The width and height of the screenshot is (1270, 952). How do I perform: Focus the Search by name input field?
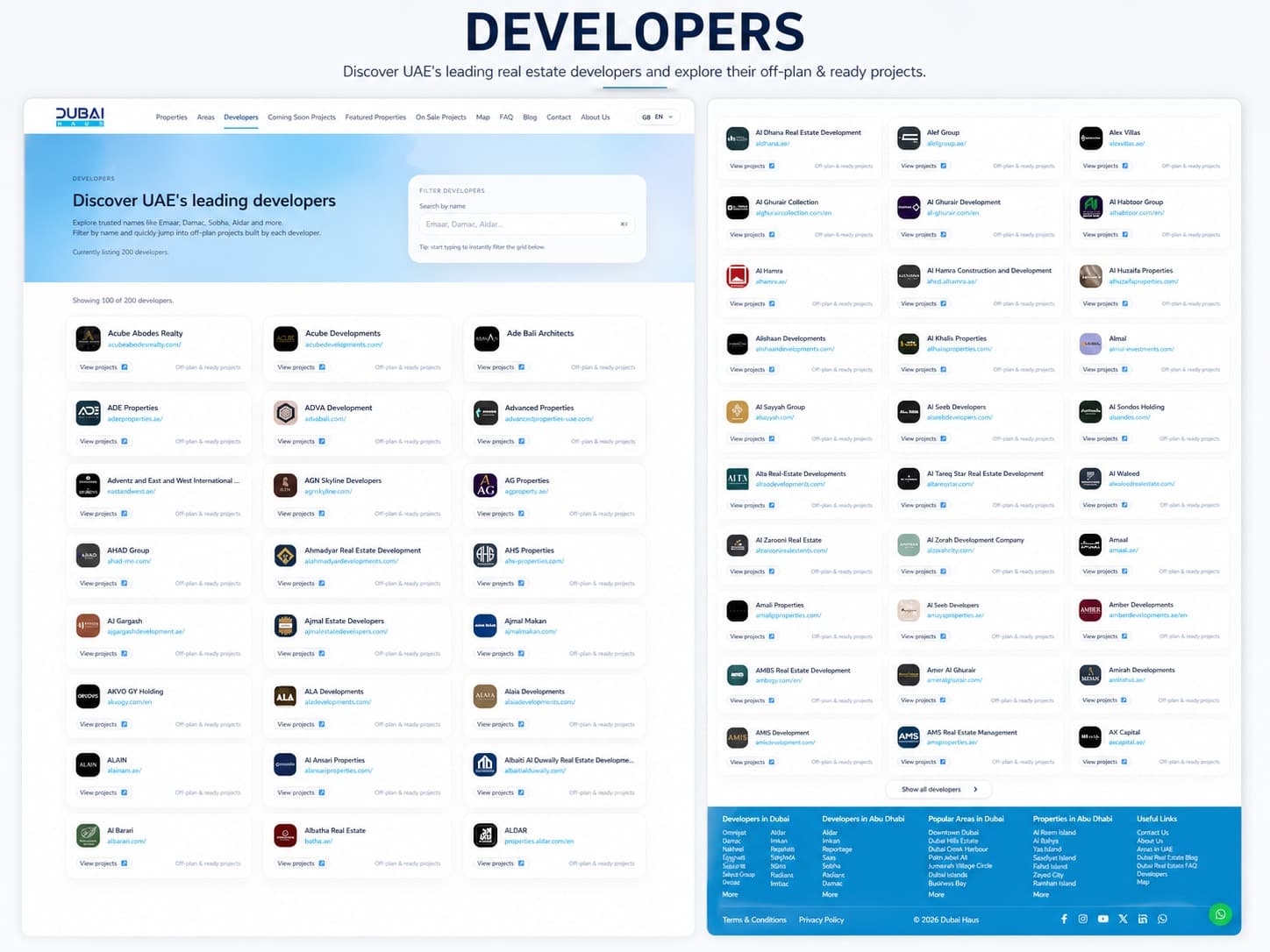pos(519,224)
